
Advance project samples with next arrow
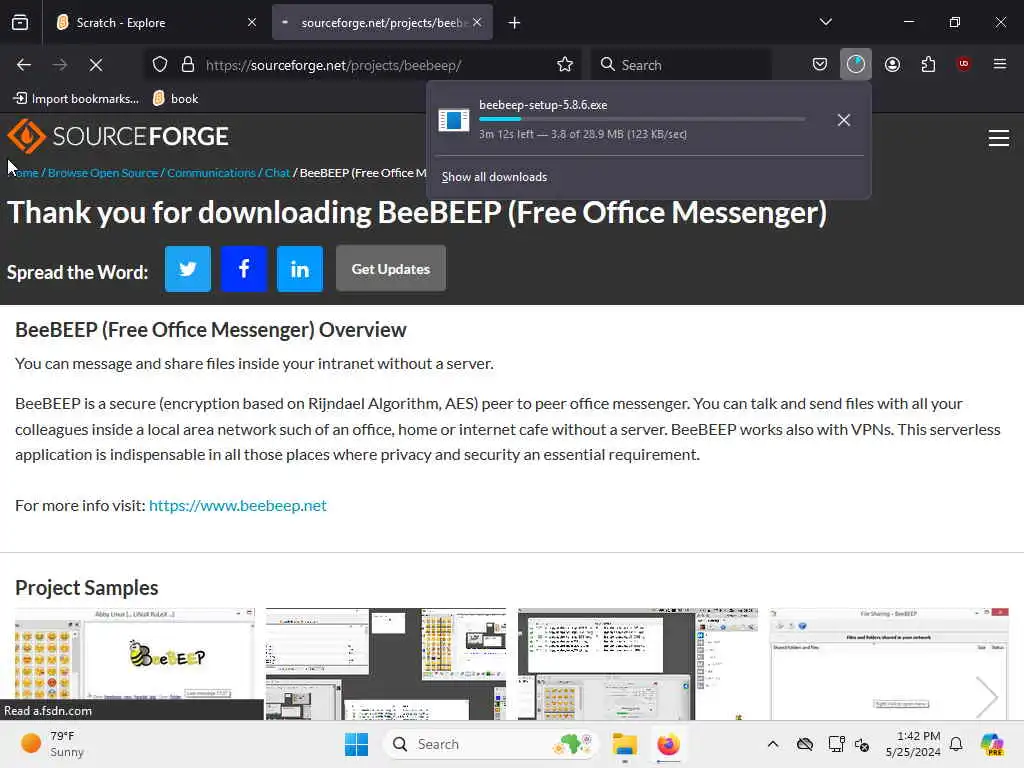click(x=987, y=697)
